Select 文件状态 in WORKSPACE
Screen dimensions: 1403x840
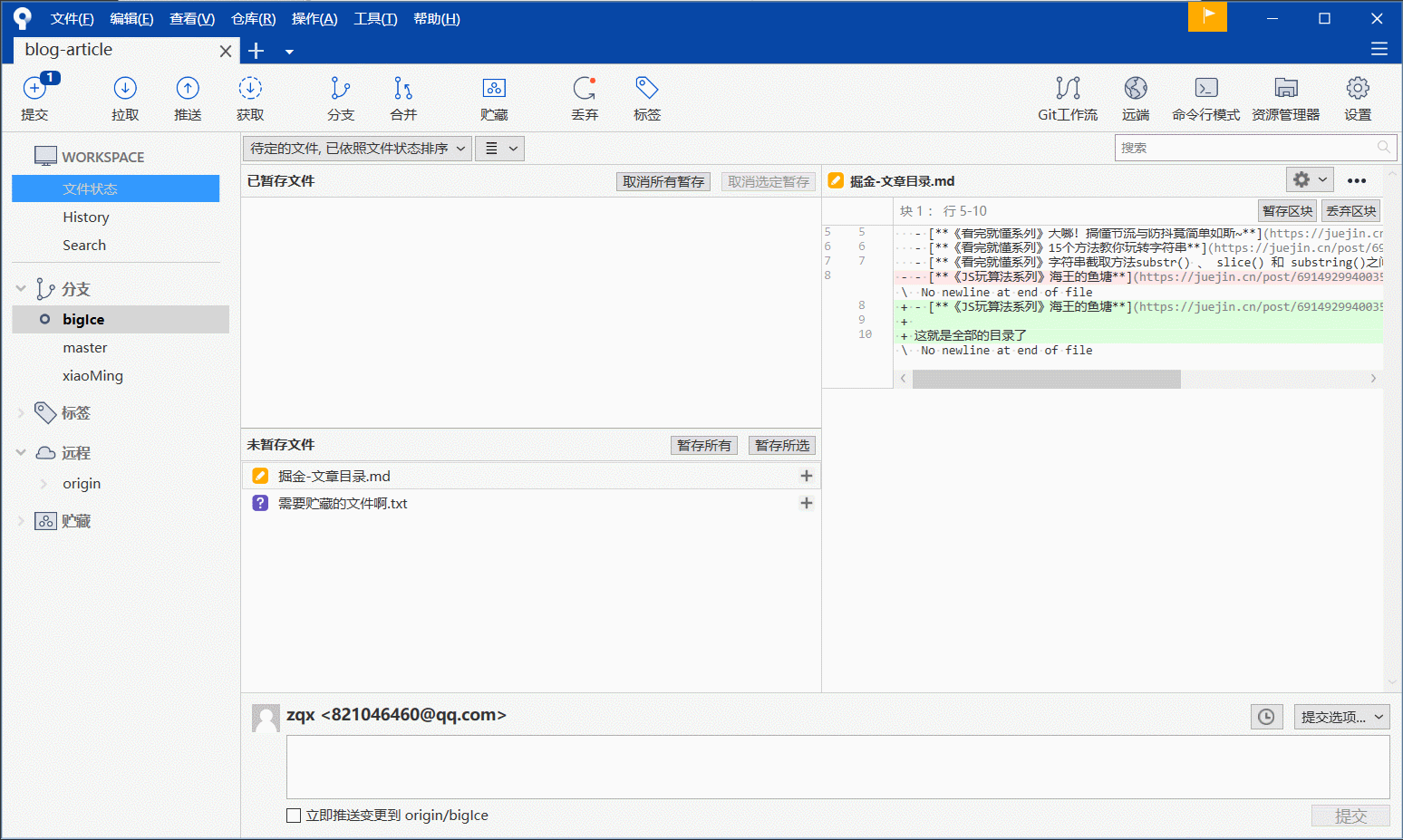pos(116,188)
